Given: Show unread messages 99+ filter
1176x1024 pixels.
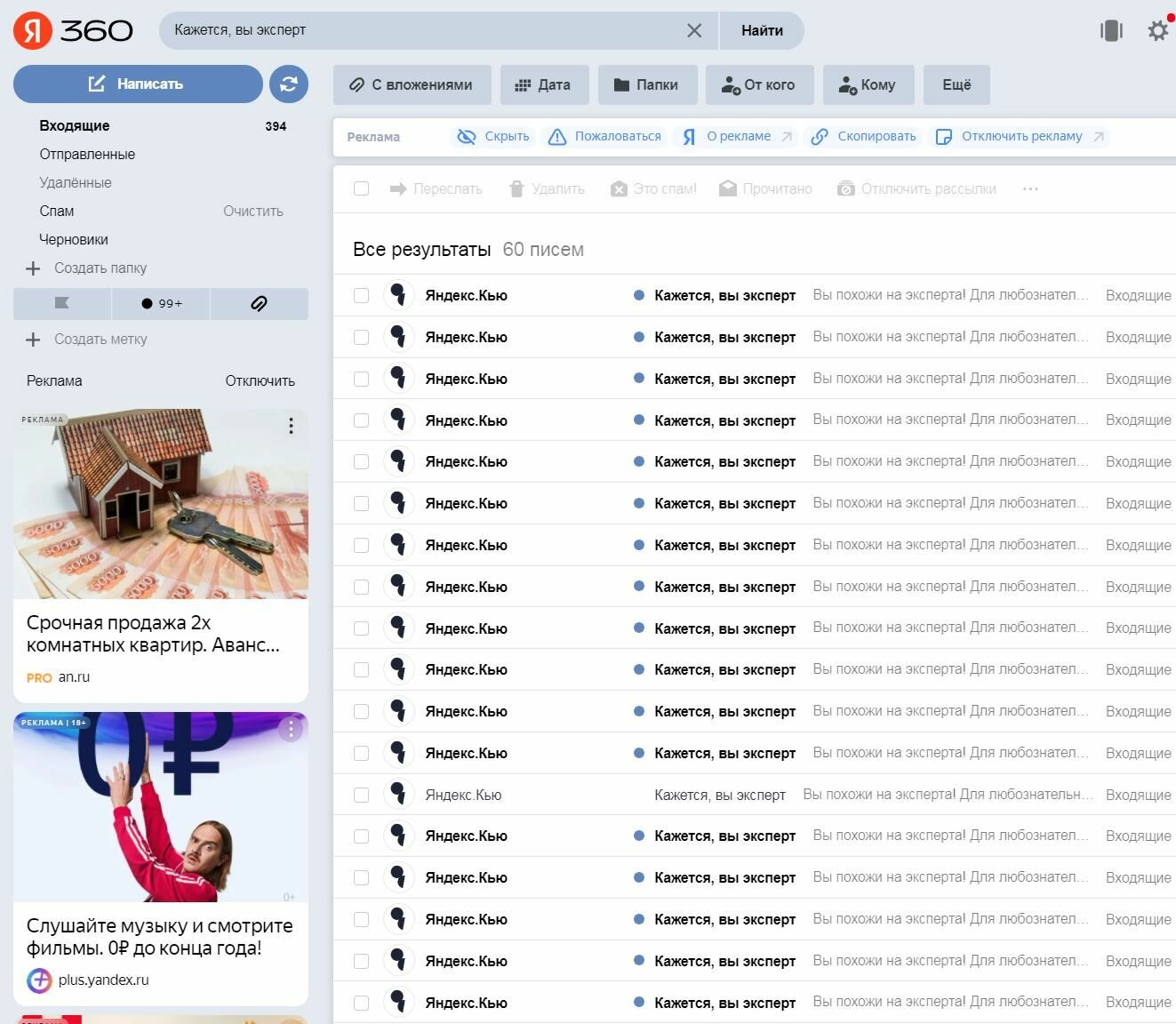Looking at the screenshot, I should point(161,303).
